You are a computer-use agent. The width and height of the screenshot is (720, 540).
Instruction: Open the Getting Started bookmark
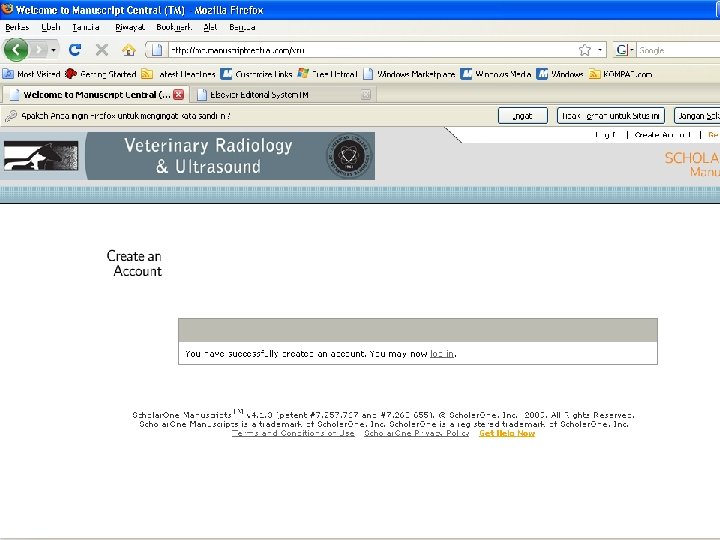[101, 74]
